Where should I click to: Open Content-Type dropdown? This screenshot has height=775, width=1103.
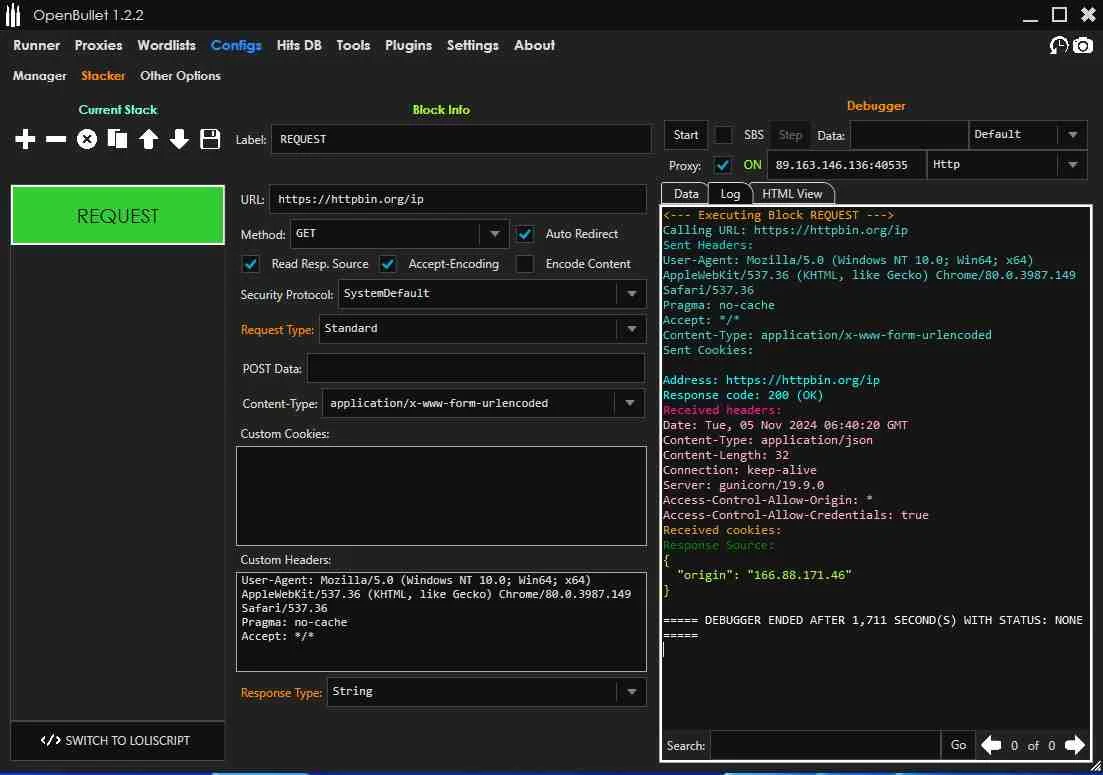pyautogui.click(x=483, y=403)
